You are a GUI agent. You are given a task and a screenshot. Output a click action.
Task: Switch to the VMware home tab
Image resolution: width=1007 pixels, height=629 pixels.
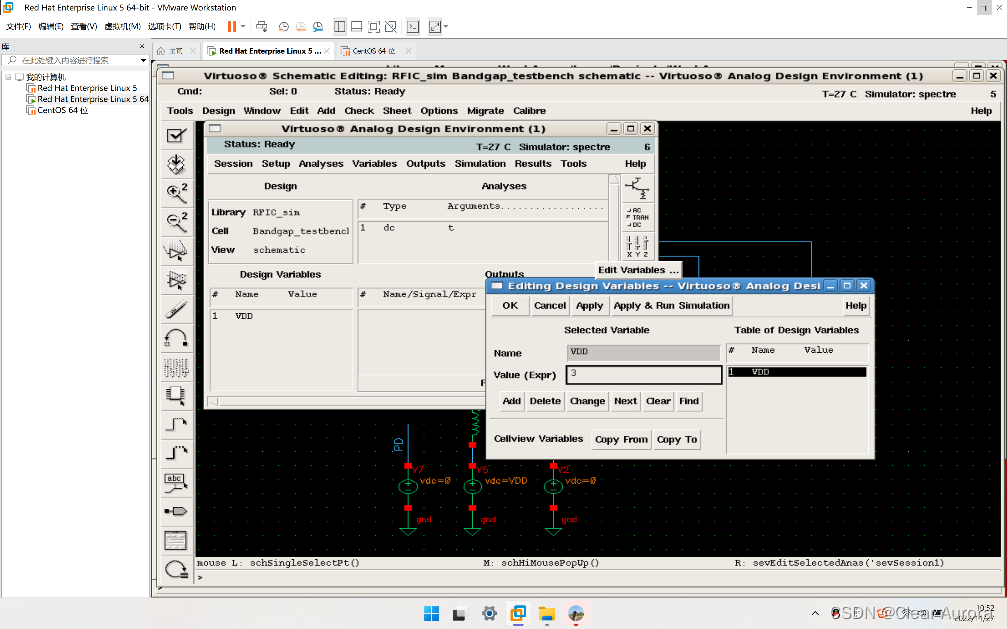coord(175,51)
